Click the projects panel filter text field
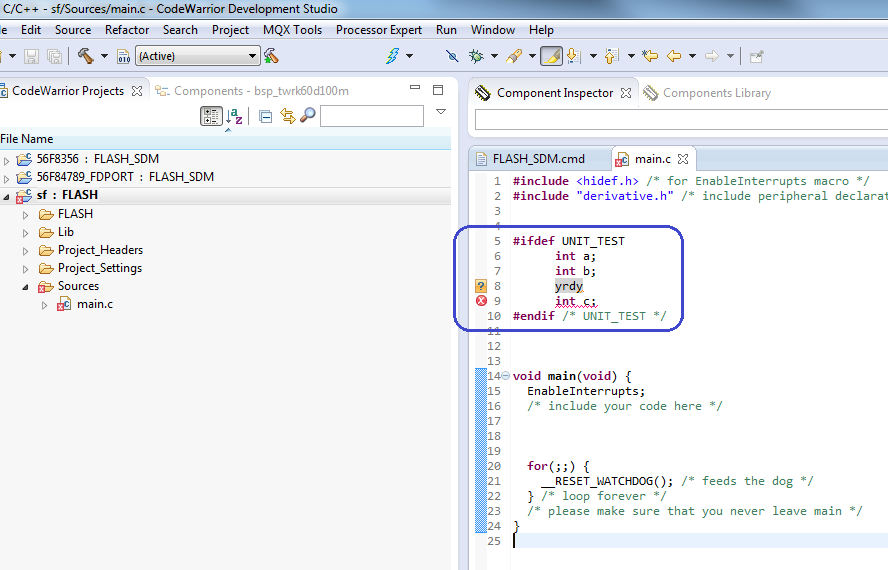888x570 pixels. 372,116
